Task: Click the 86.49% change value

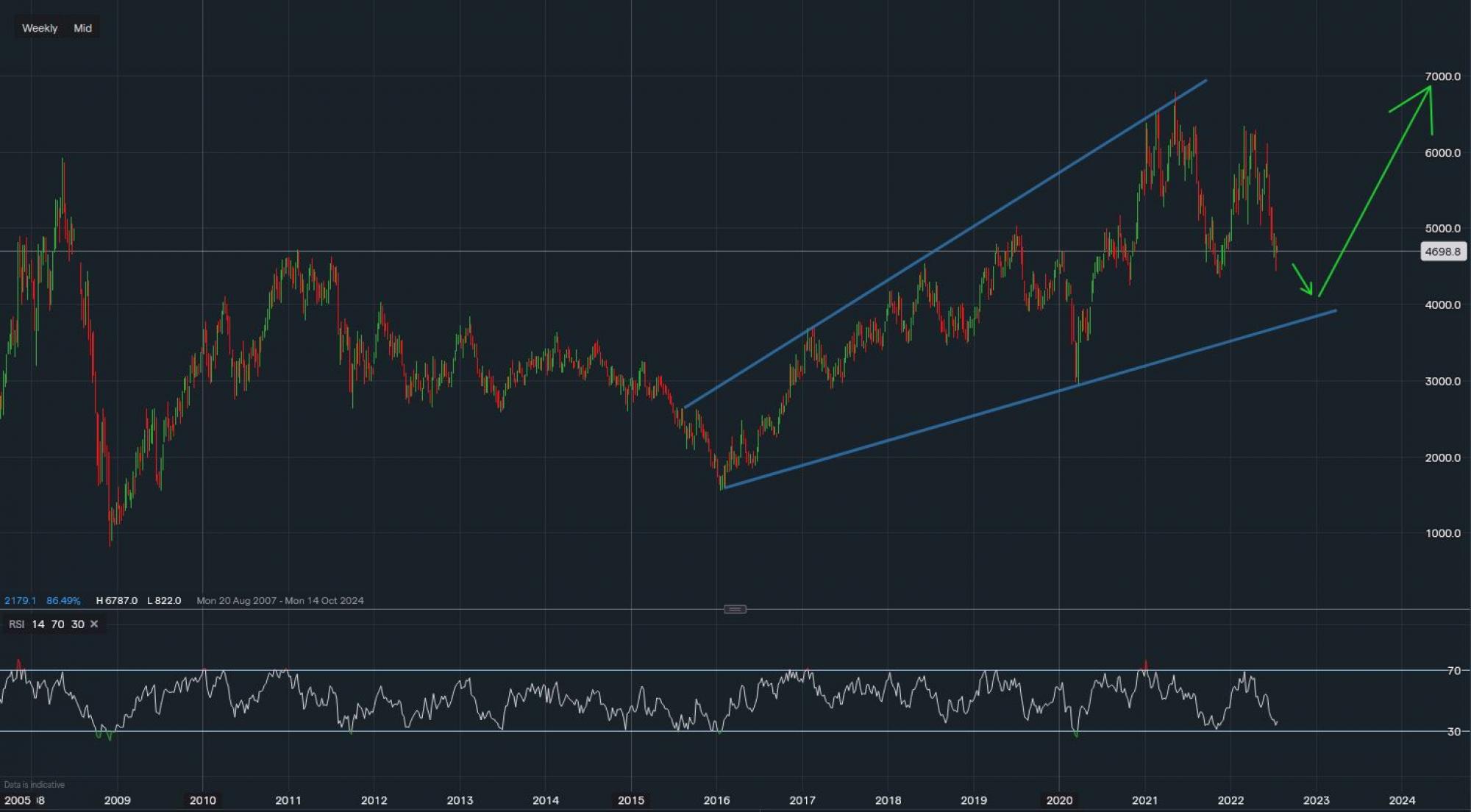Action: click(63, 600)
